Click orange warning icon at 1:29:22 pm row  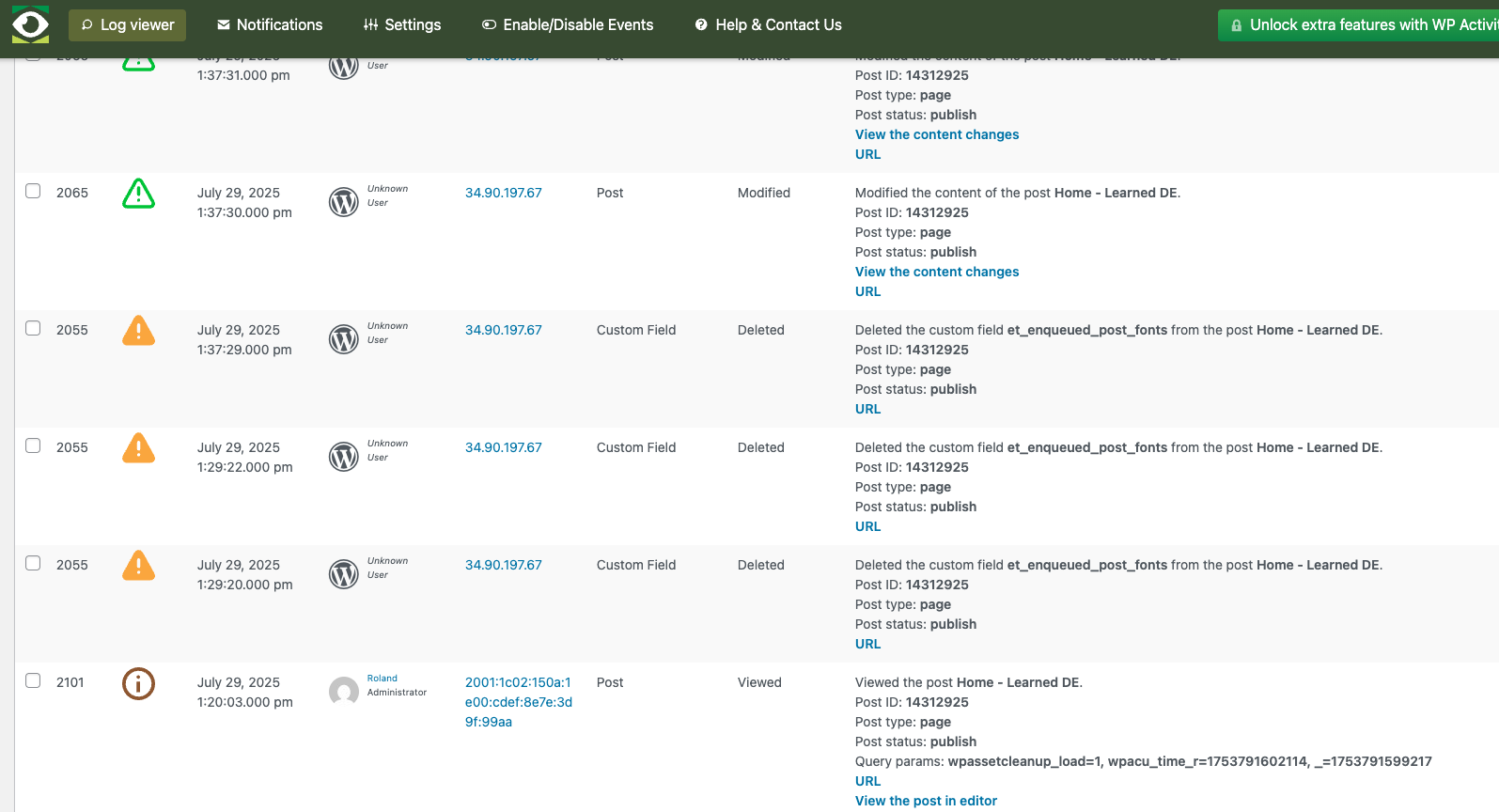coord(138,448)
